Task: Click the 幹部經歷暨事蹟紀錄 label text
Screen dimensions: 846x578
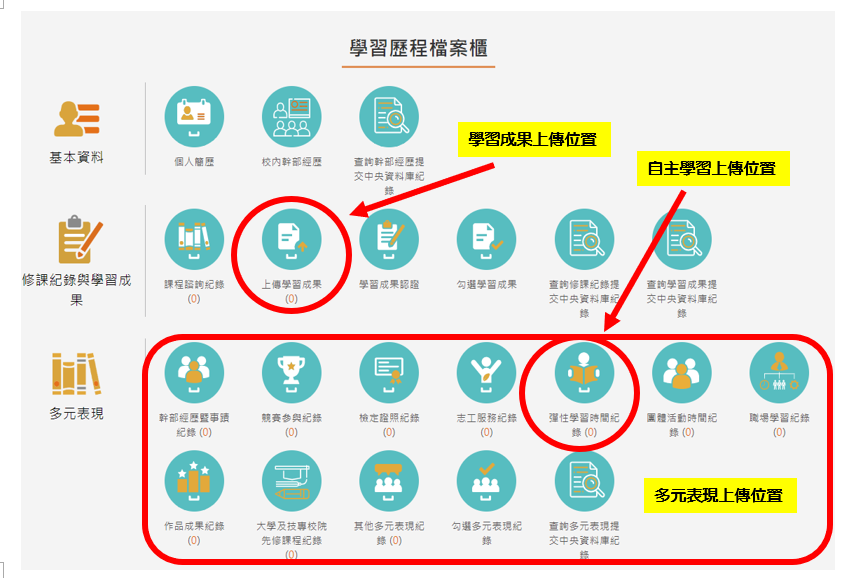Action: (x=194, y=425)
